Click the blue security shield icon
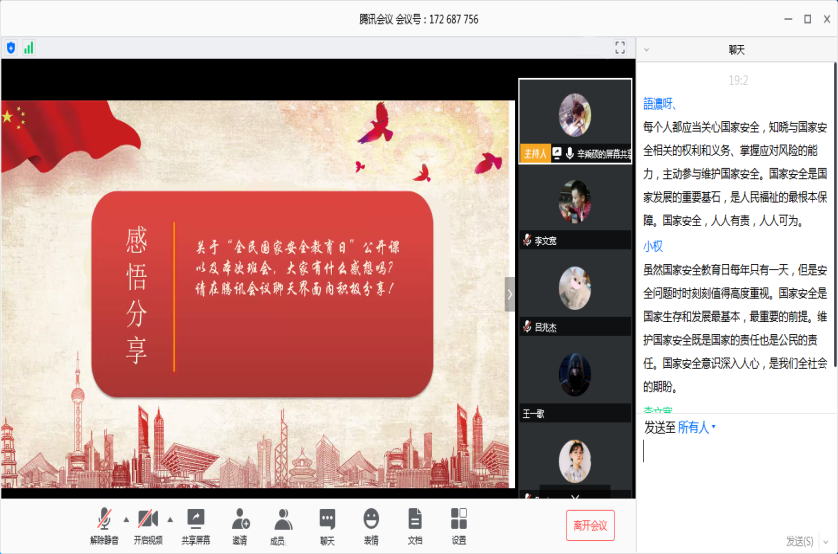 click(11, 47)
